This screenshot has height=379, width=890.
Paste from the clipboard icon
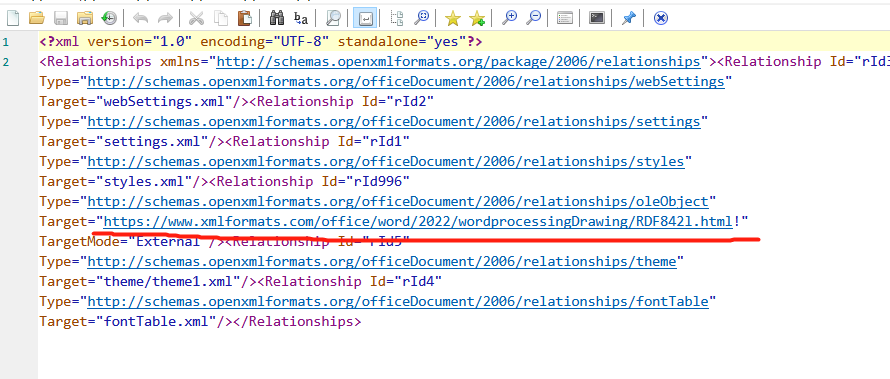point(245,18)
